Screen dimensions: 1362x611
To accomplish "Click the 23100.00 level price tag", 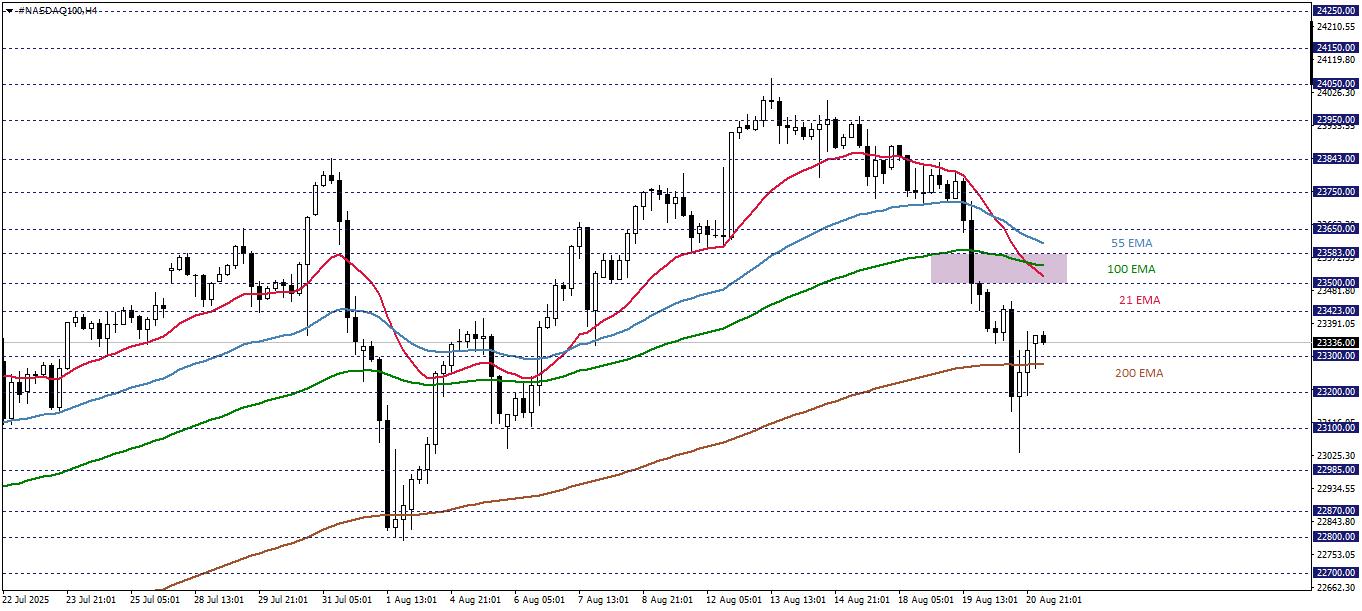I will coord(1335,428).
